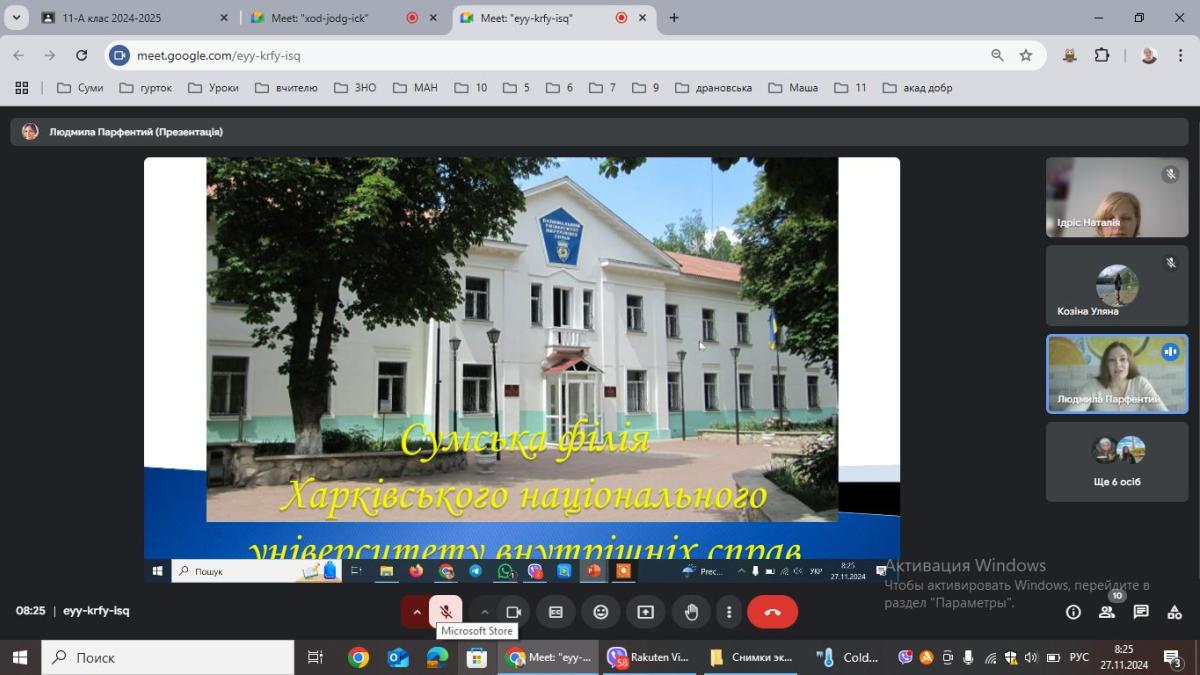Open the Chrome profile avatar
This screenshot has width=1200, height=675.
coord(1149,56)
